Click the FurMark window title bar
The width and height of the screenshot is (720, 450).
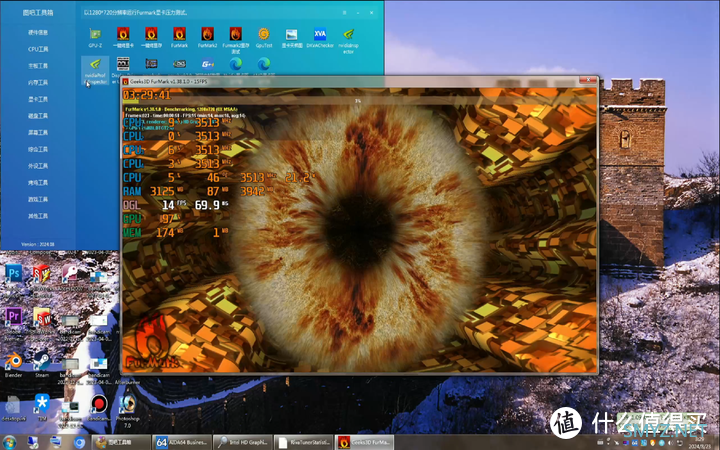coord(360,81)
